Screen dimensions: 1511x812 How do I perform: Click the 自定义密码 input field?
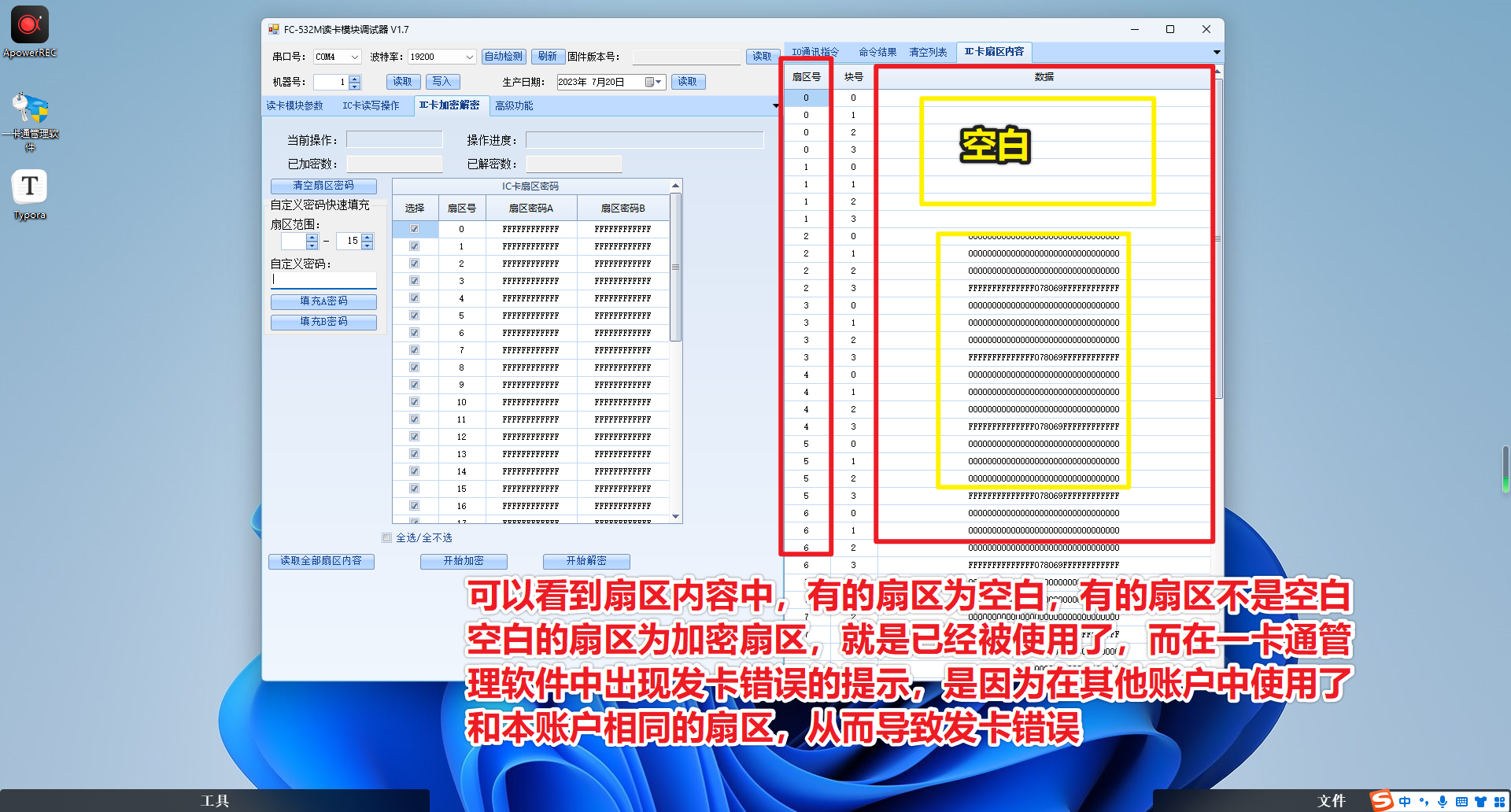pyautogui.click(x=323, y=279)
